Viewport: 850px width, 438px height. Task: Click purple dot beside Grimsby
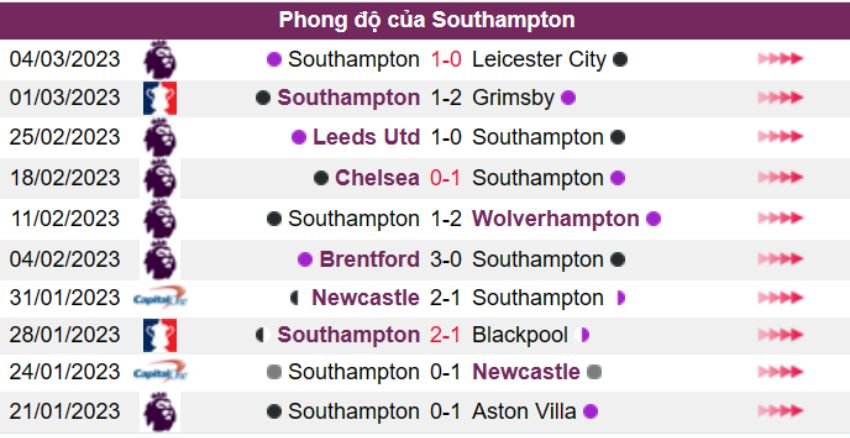tap(569, 98)
